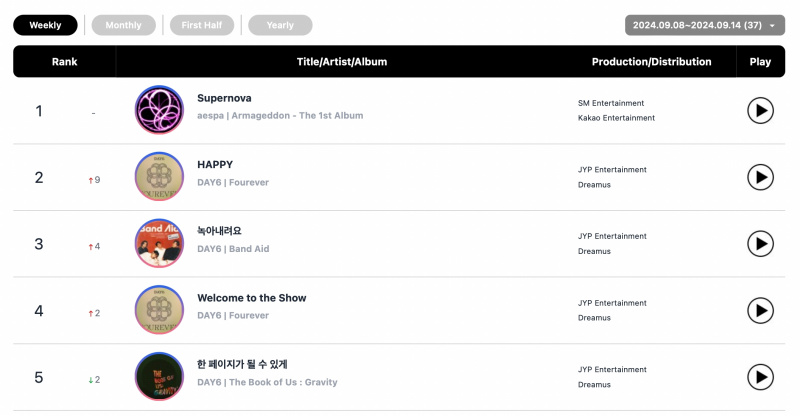Image resolution: width=800 pixels, height=416 pixels.
Task: Open the 2024.09.08~2024.09.14 week dropdown
Action: [x=705, y=25]
